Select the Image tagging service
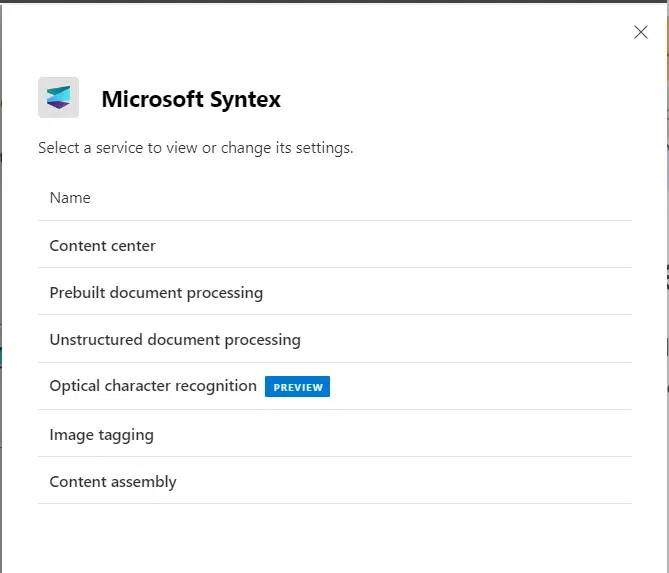The width and height of the screenshot is (669, 573). pos(335,433)
